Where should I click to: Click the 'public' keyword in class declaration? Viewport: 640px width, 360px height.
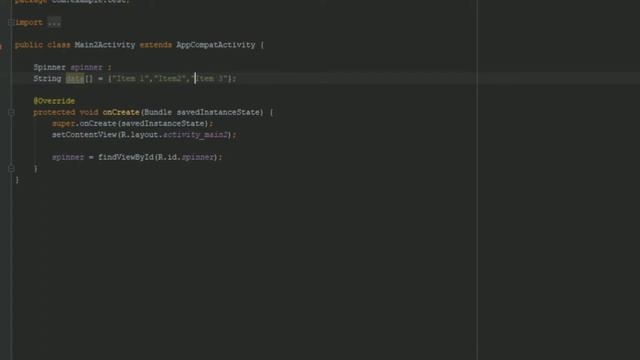[29, 45]
